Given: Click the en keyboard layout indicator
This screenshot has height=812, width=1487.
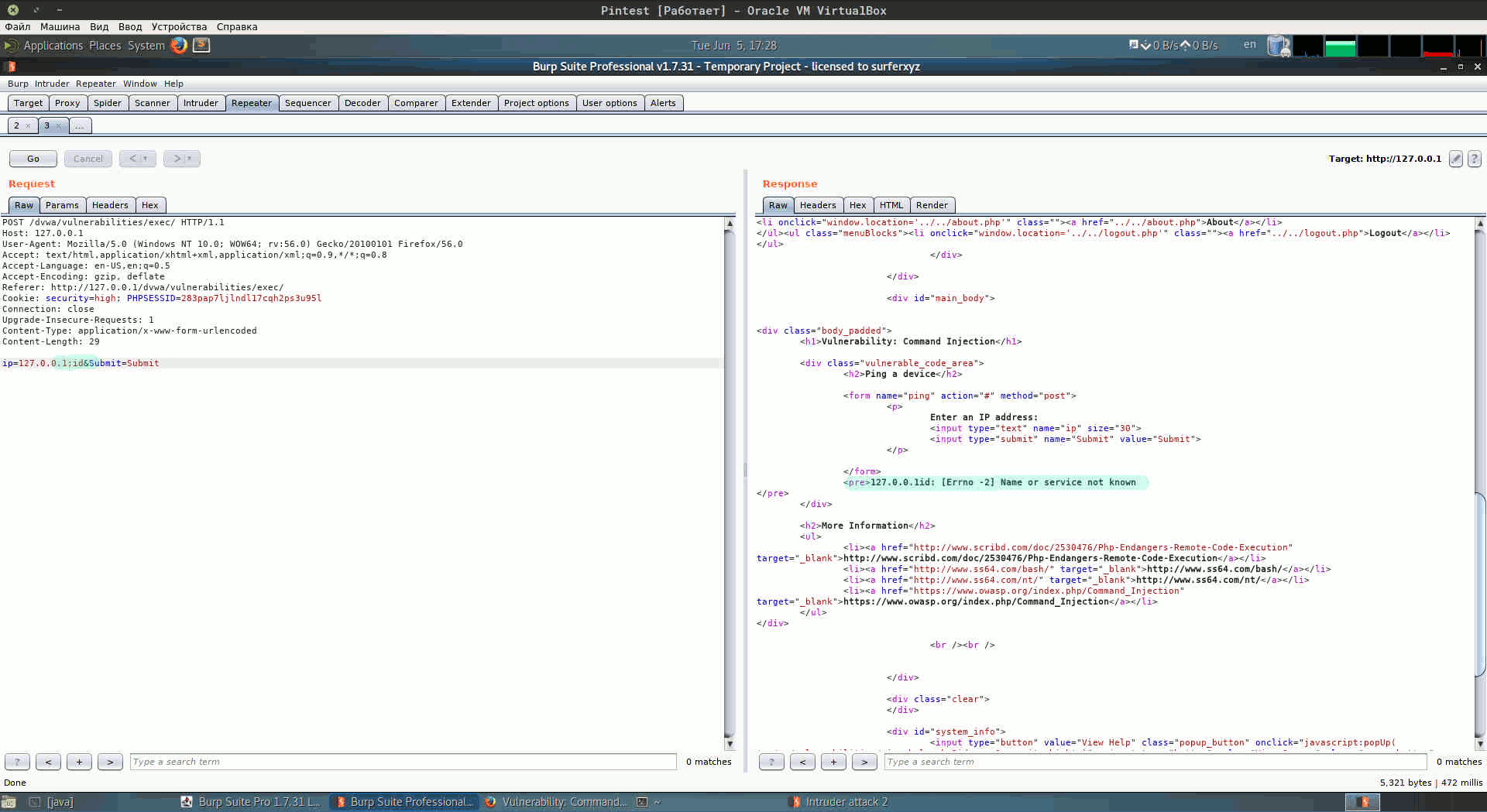Looking at the screenshot, I should point(1249,45).
